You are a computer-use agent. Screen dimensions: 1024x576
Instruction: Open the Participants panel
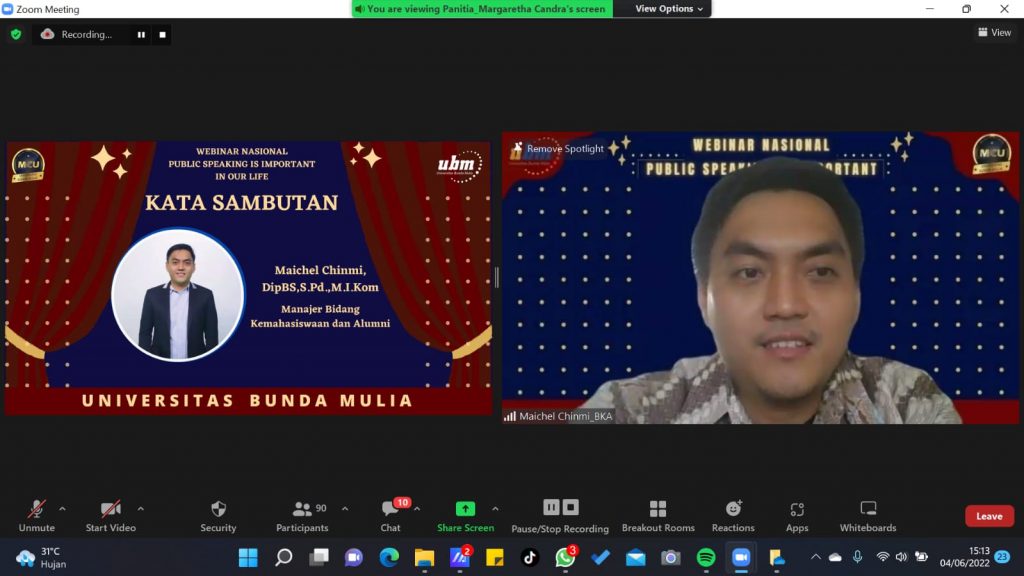pos(302,516)
